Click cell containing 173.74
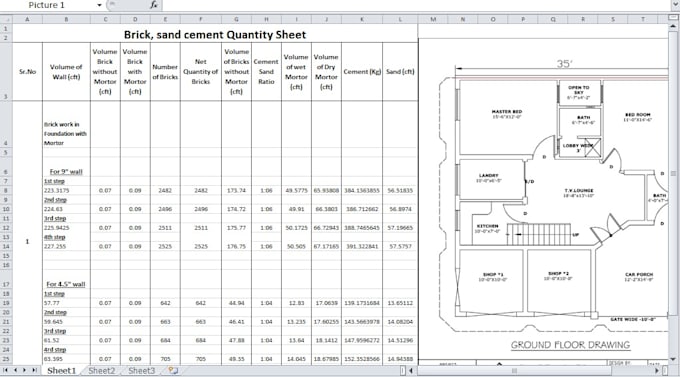The width and height of the screenshot is (680, 377). (236, 190)
